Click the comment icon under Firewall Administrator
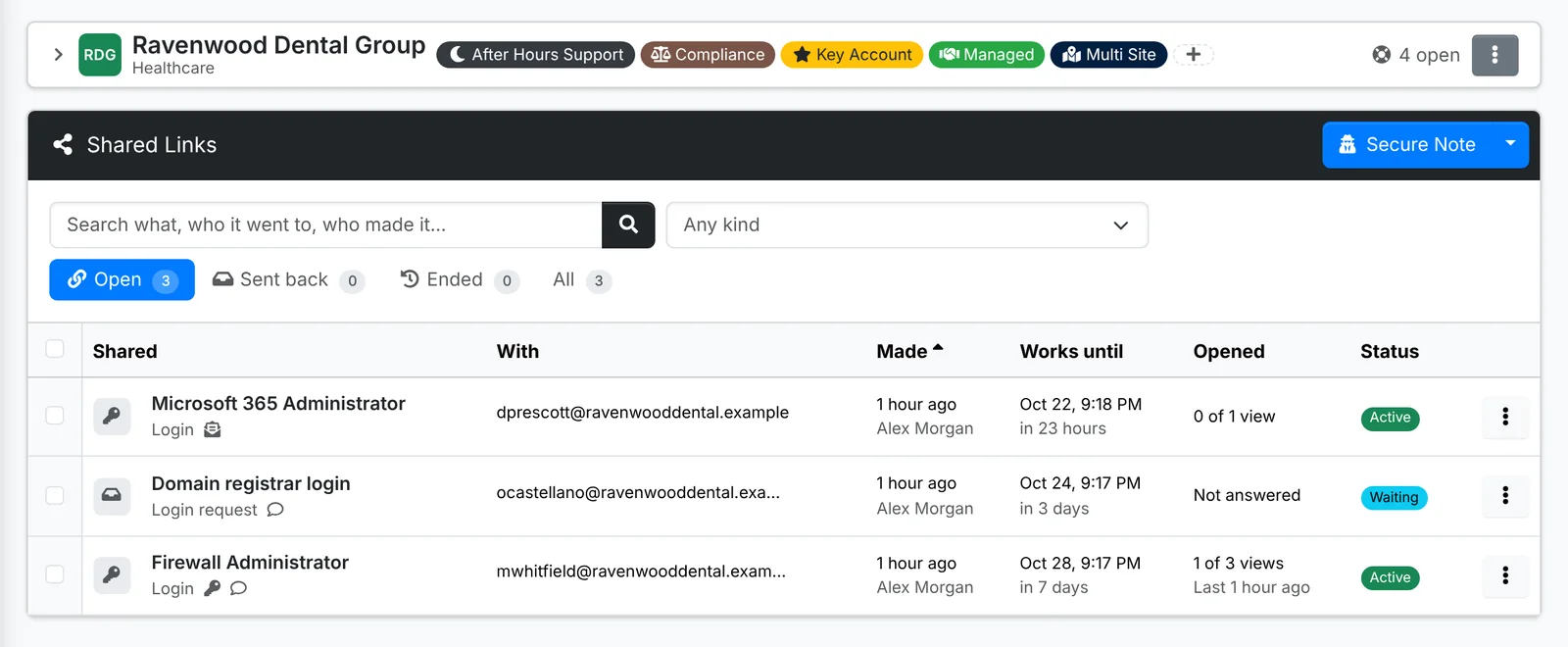The width and height of the screenshot is (1568, 647). click(x=238, y=588)
